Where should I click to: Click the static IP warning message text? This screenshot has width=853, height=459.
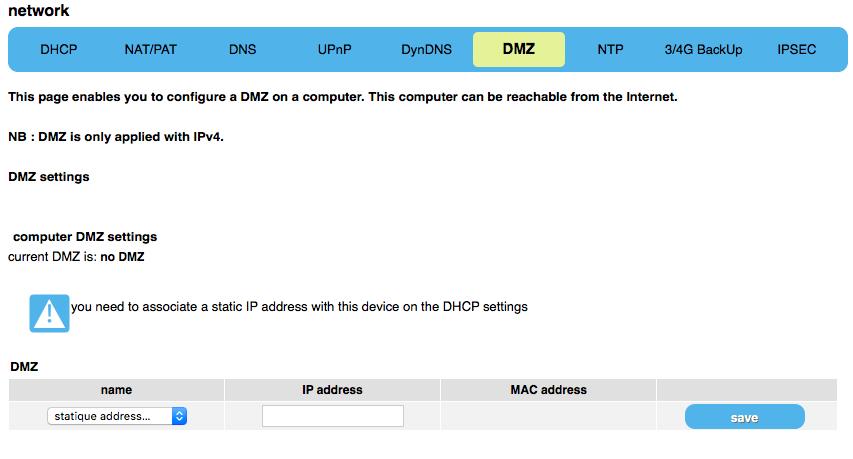299,307
